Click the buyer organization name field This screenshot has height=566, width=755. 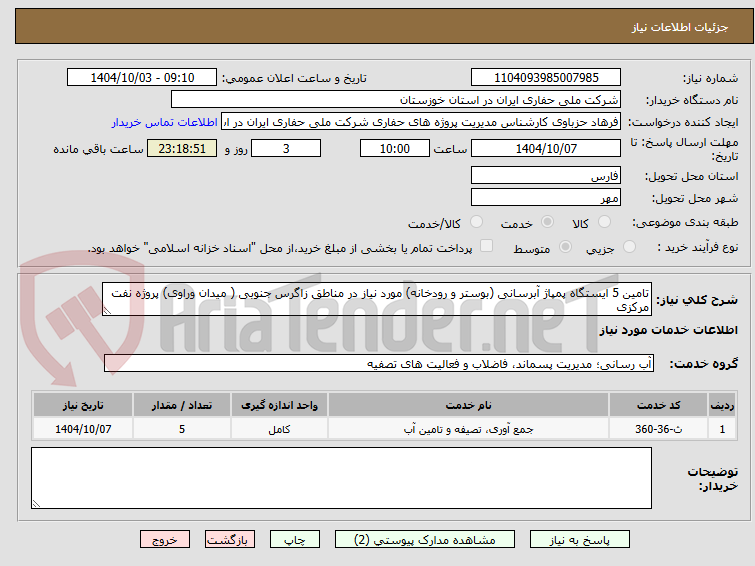tap(396, 100)
